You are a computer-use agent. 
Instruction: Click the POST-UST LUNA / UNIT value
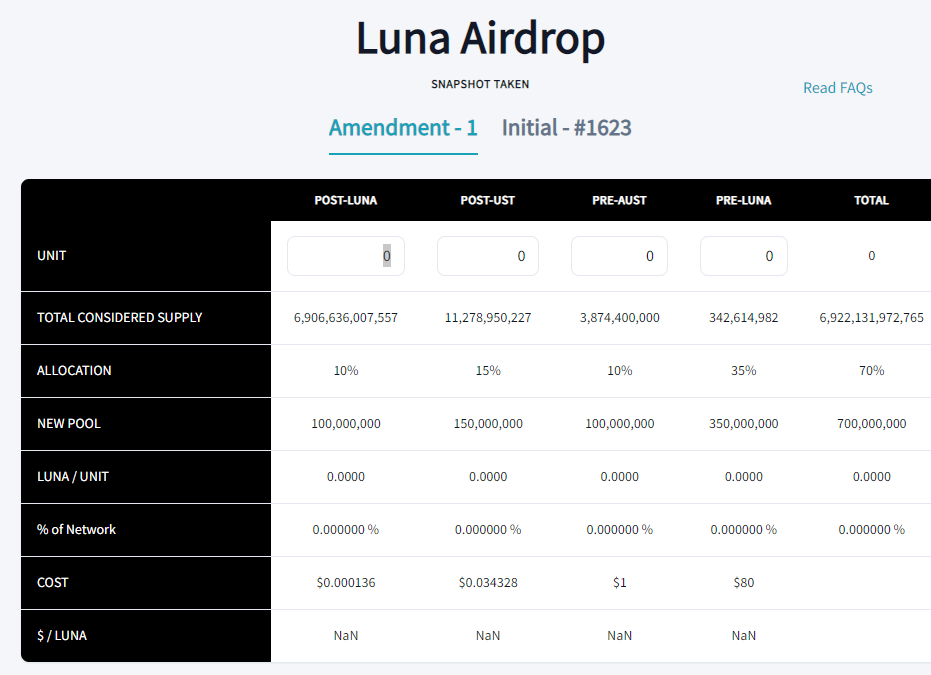(488, 477)
